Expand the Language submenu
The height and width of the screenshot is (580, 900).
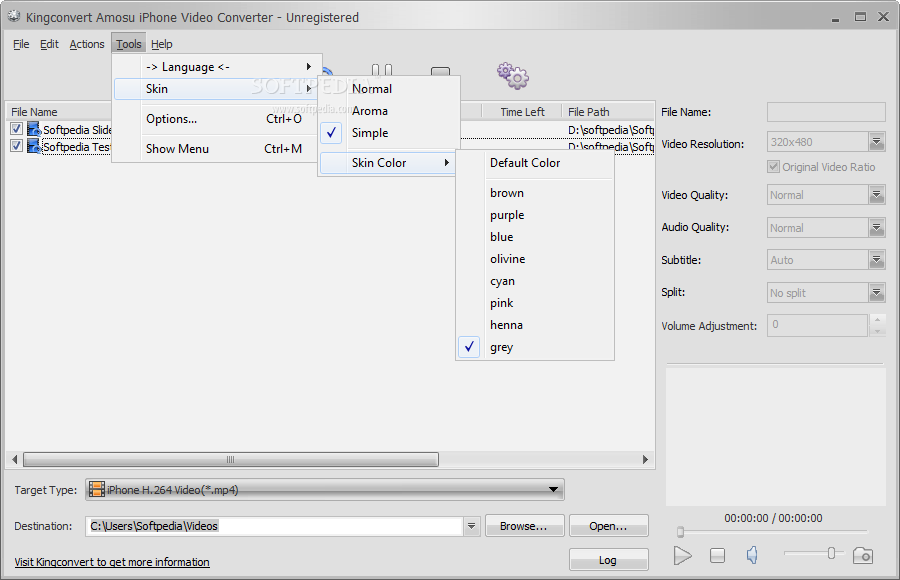click(x=218, y=67)
